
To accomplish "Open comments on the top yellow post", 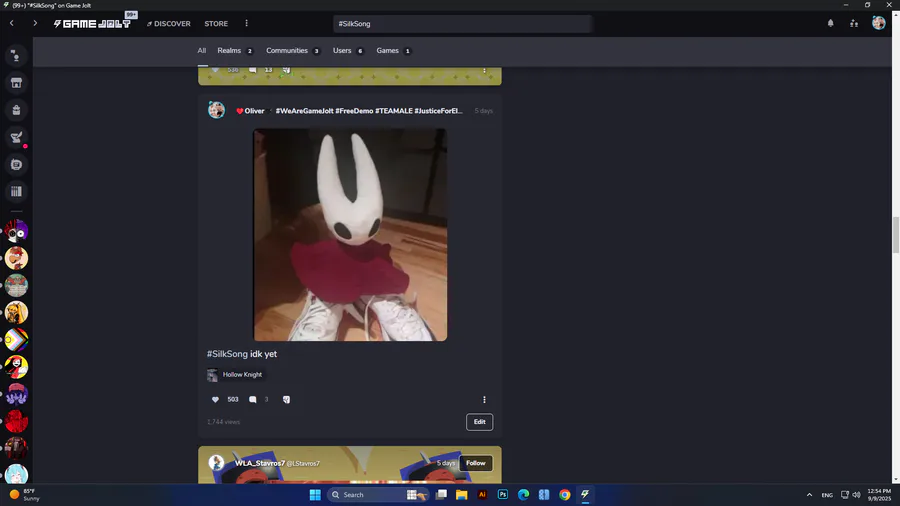I will coord(253,70).
